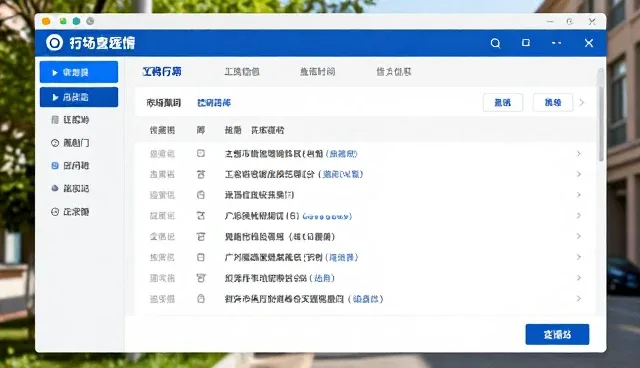Open sidebar item with dark pie-shaped icon
The height and width of the screenshot is (368, 640).
(70, 188)
